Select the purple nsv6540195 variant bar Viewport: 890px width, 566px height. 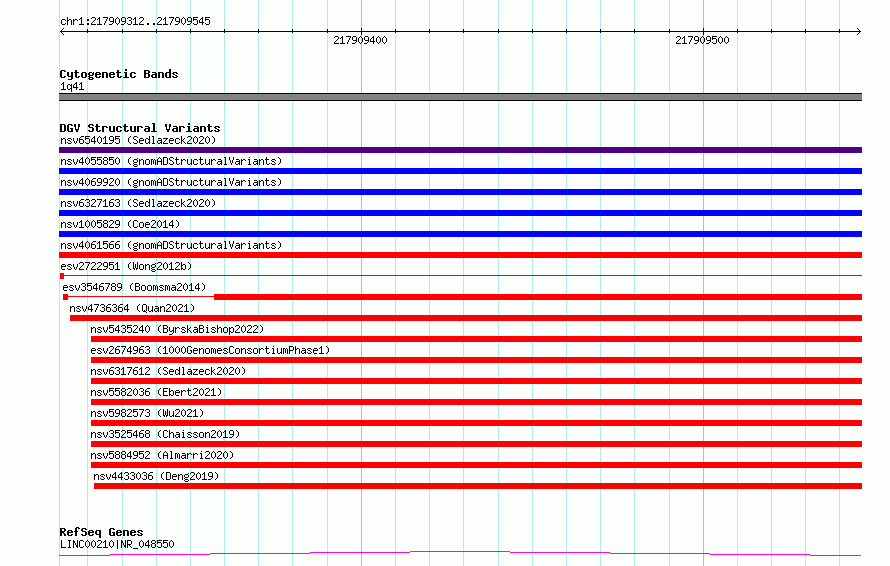pyautogui.click(x=460, y=150)
